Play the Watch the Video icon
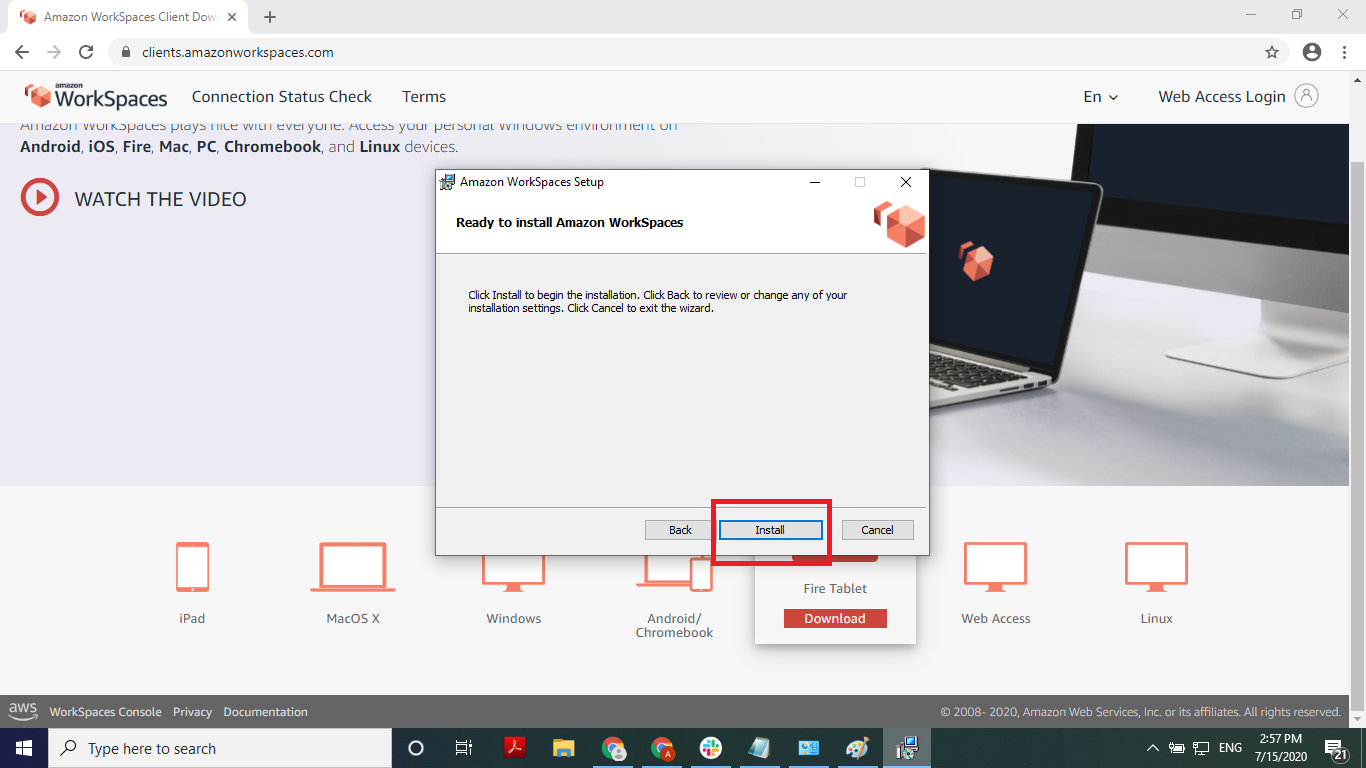 40,198
